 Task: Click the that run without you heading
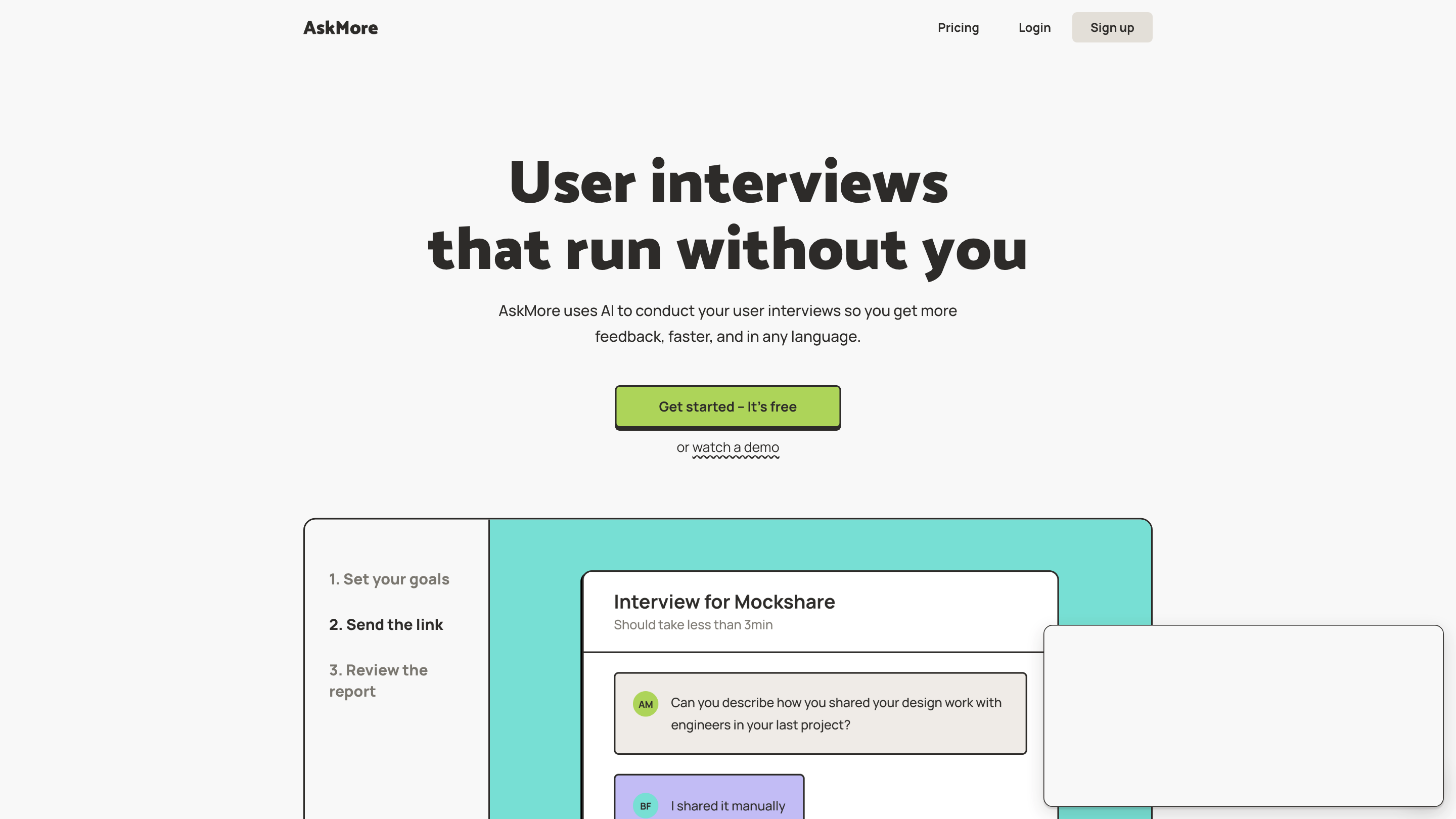[x=727, y=250]
